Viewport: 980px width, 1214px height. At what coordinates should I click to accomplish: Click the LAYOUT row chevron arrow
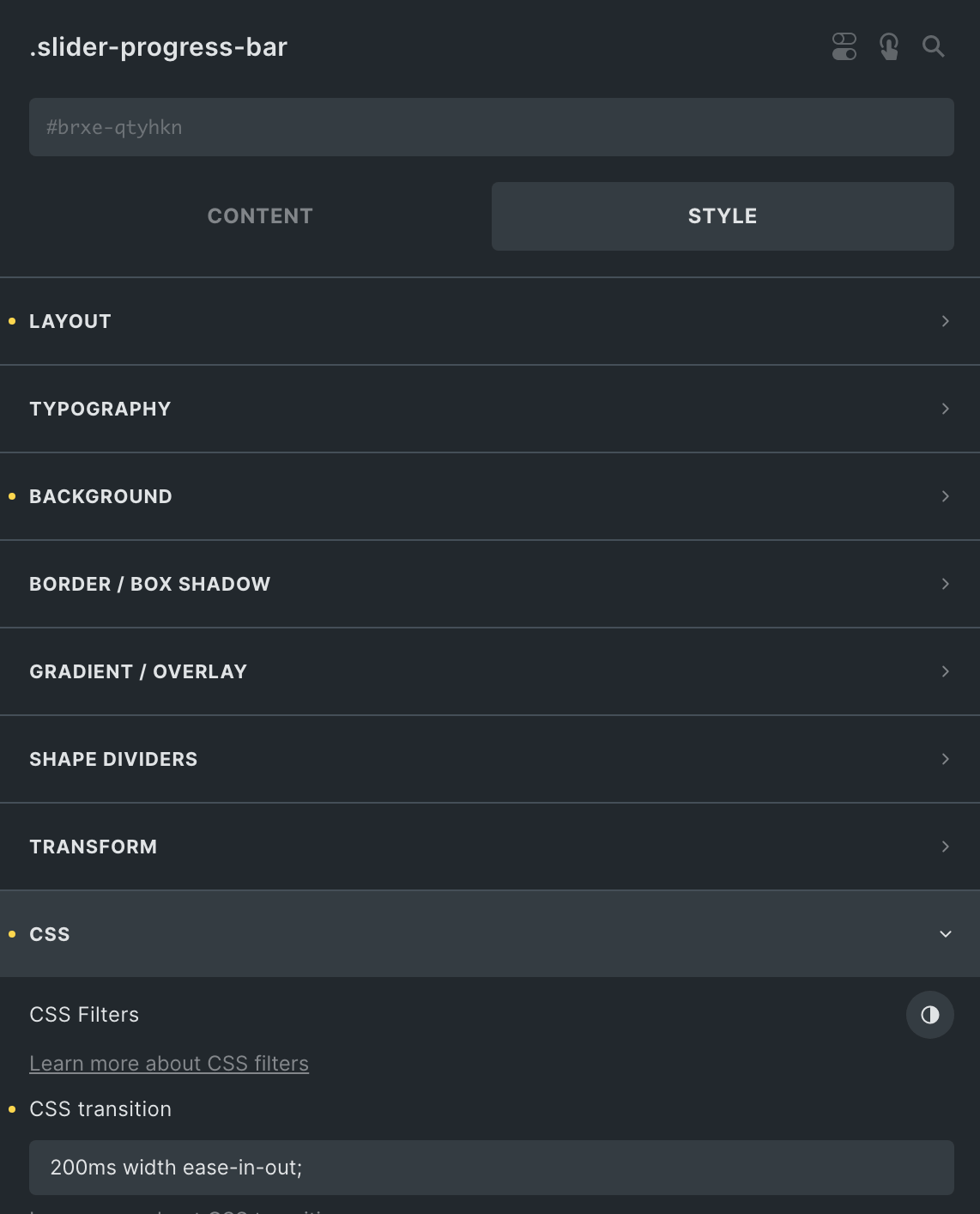coord(946,321)
